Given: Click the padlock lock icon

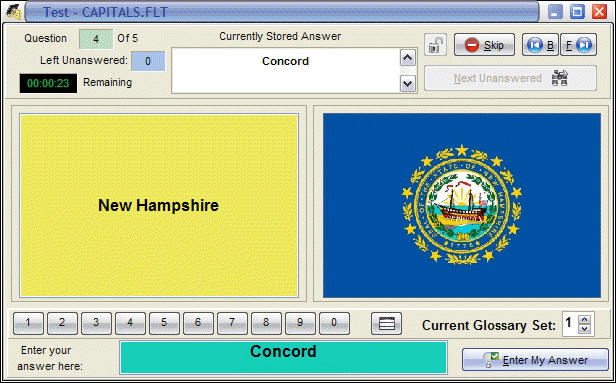Looking at the screenshot, I should tap(435, 45).
